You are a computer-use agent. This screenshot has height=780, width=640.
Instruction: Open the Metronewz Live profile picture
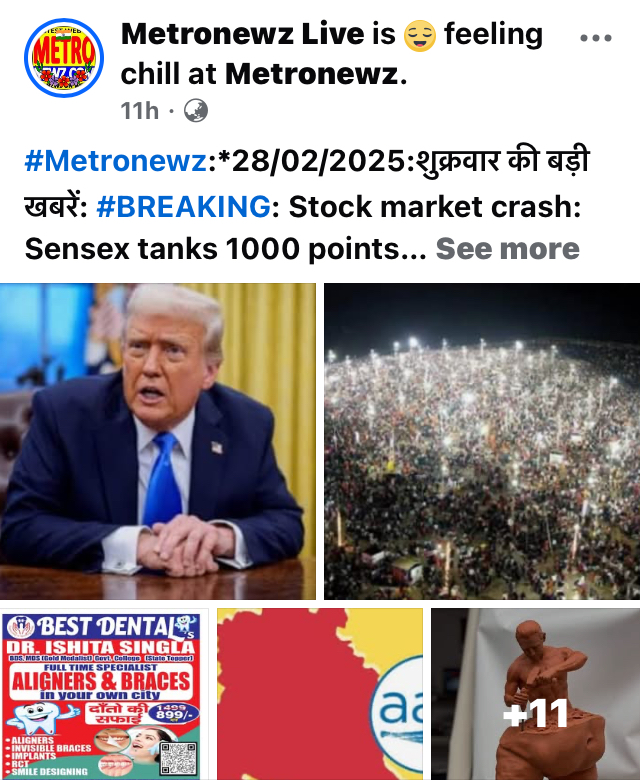coord(64,58)
